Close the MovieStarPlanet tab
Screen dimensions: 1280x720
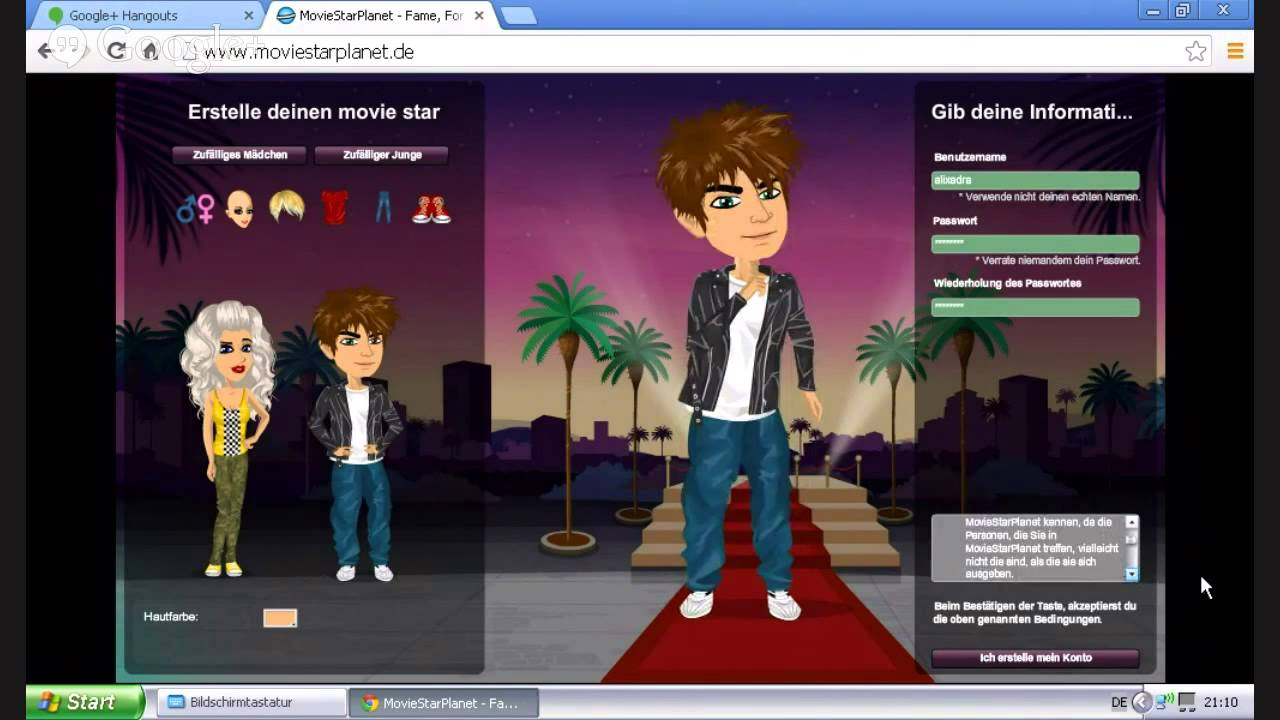[x=478, y=16]
